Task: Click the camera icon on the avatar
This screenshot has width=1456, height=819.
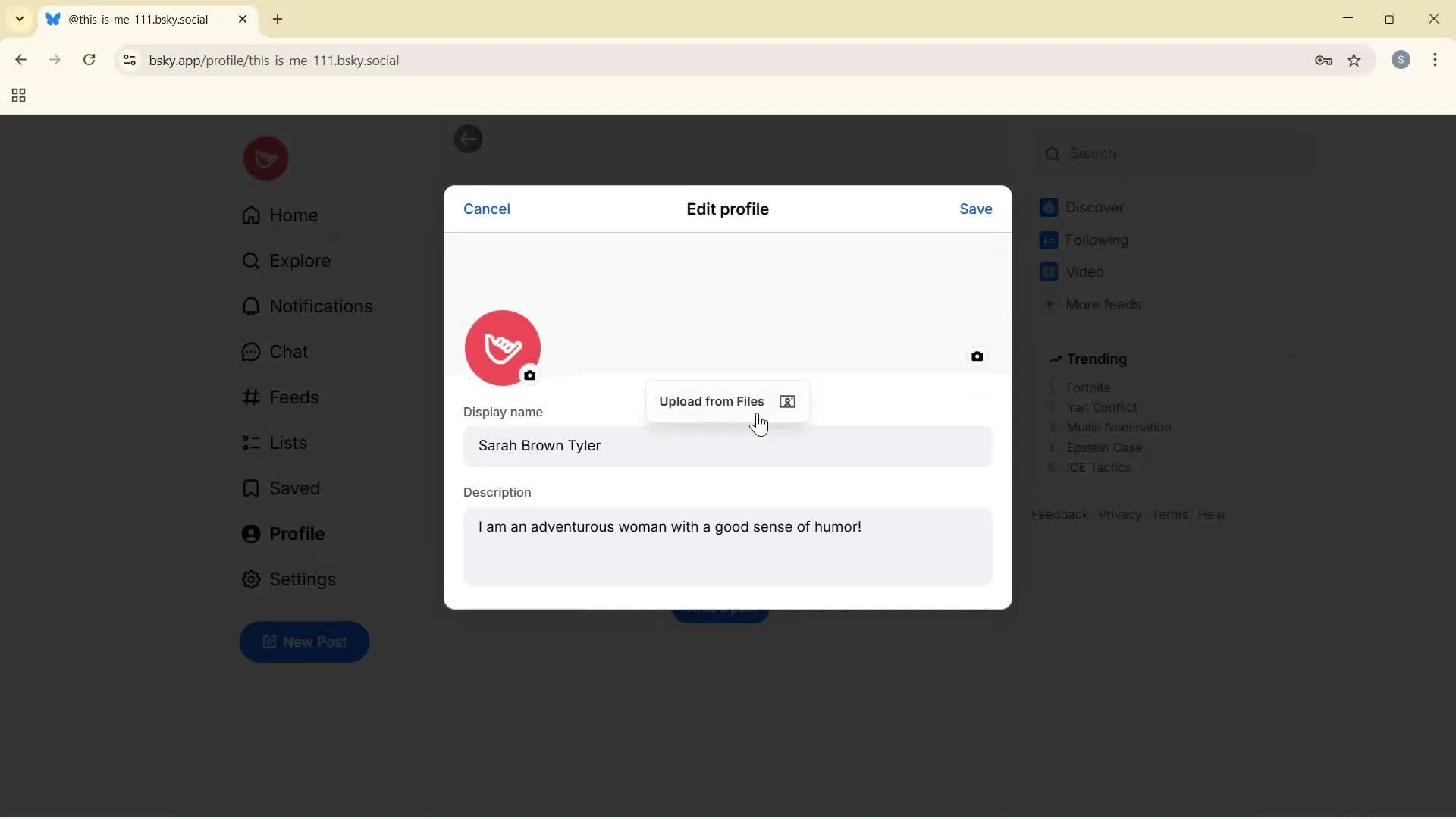Action: tap(530, 375)
